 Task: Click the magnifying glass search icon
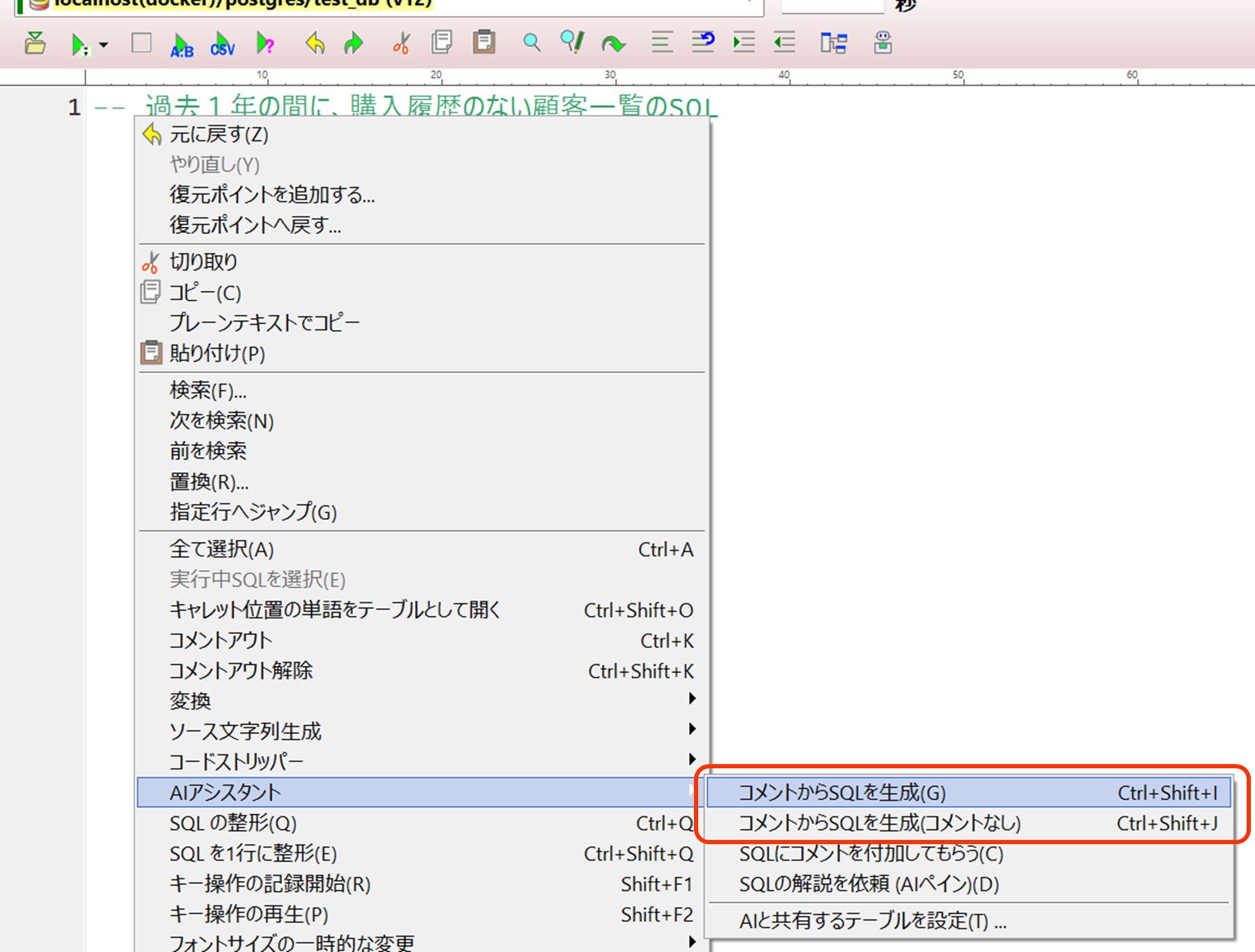532,43
